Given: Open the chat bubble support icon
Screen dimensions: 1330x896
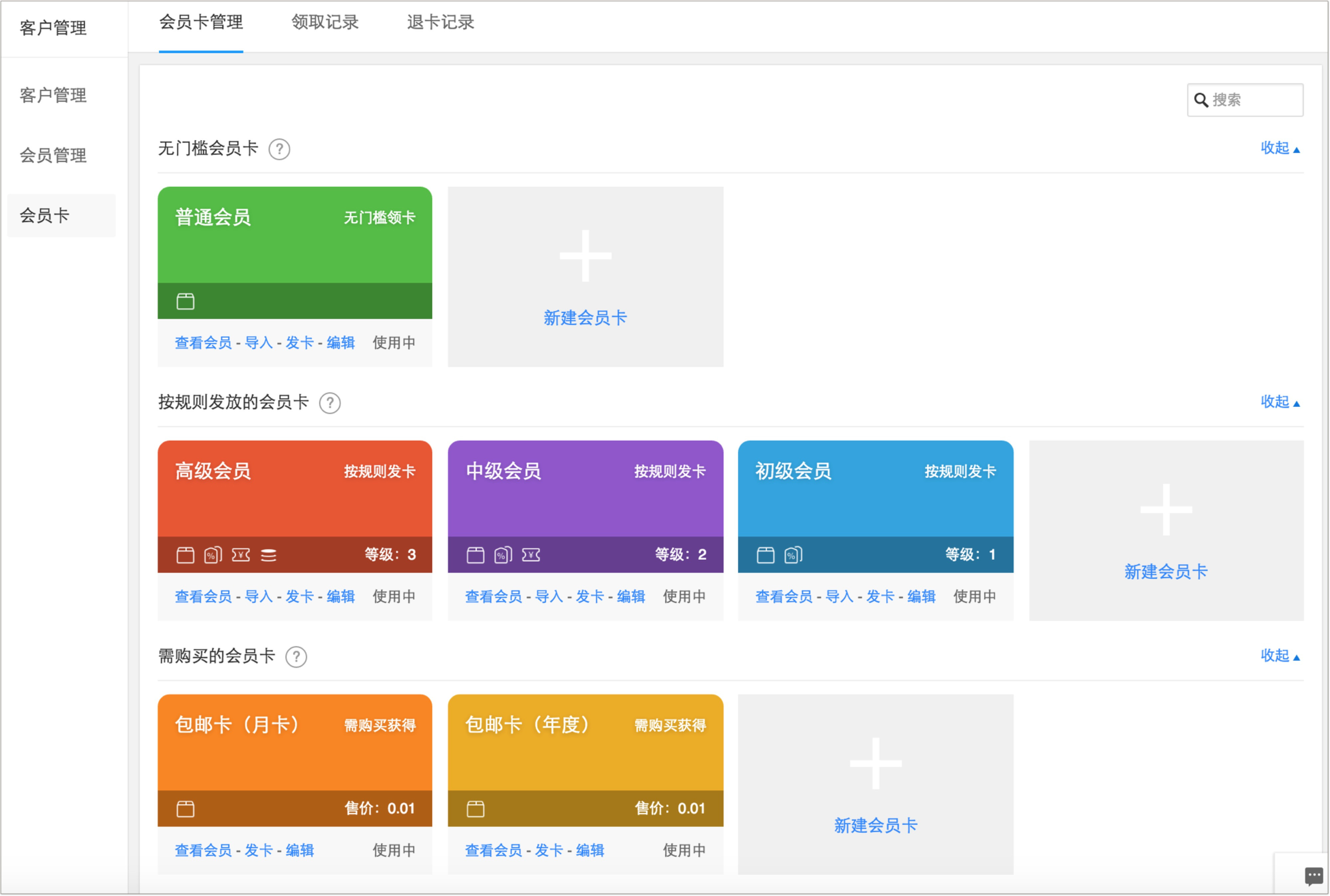Looking at the screenshot, I should (1313, 875).
